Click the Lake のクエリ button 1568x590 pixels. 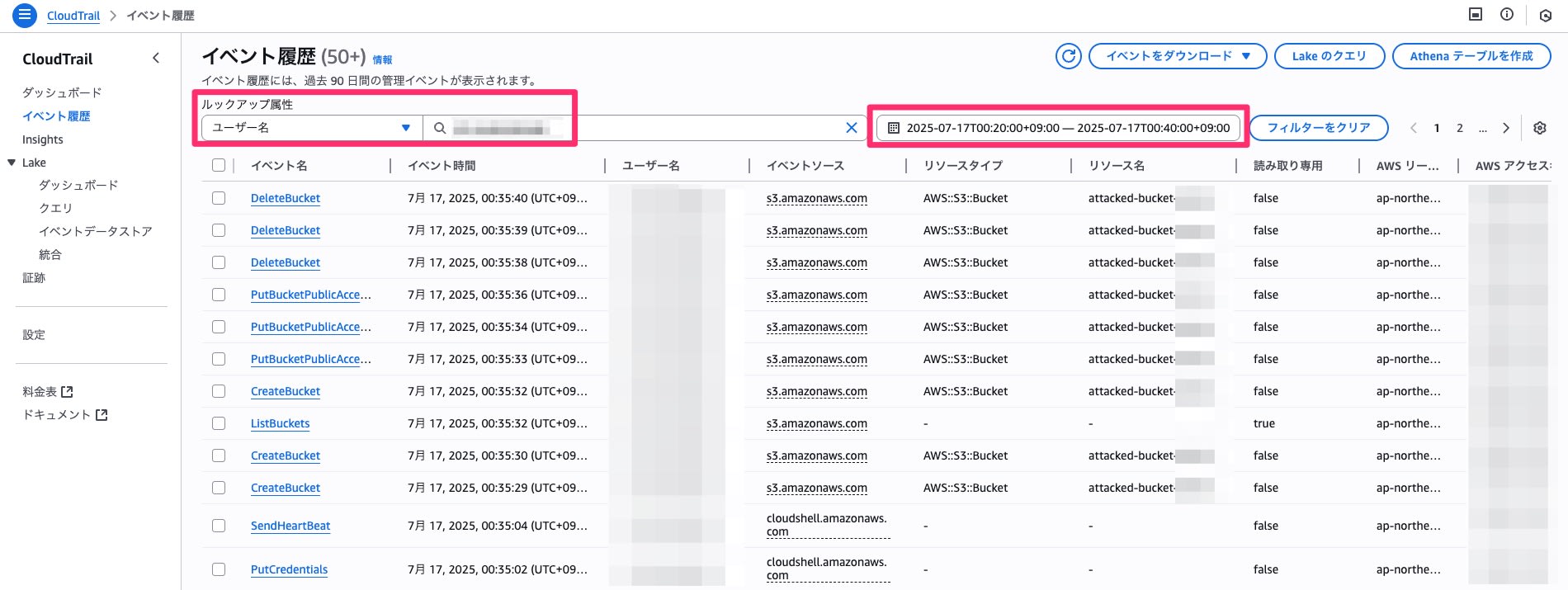point(1329,56)
